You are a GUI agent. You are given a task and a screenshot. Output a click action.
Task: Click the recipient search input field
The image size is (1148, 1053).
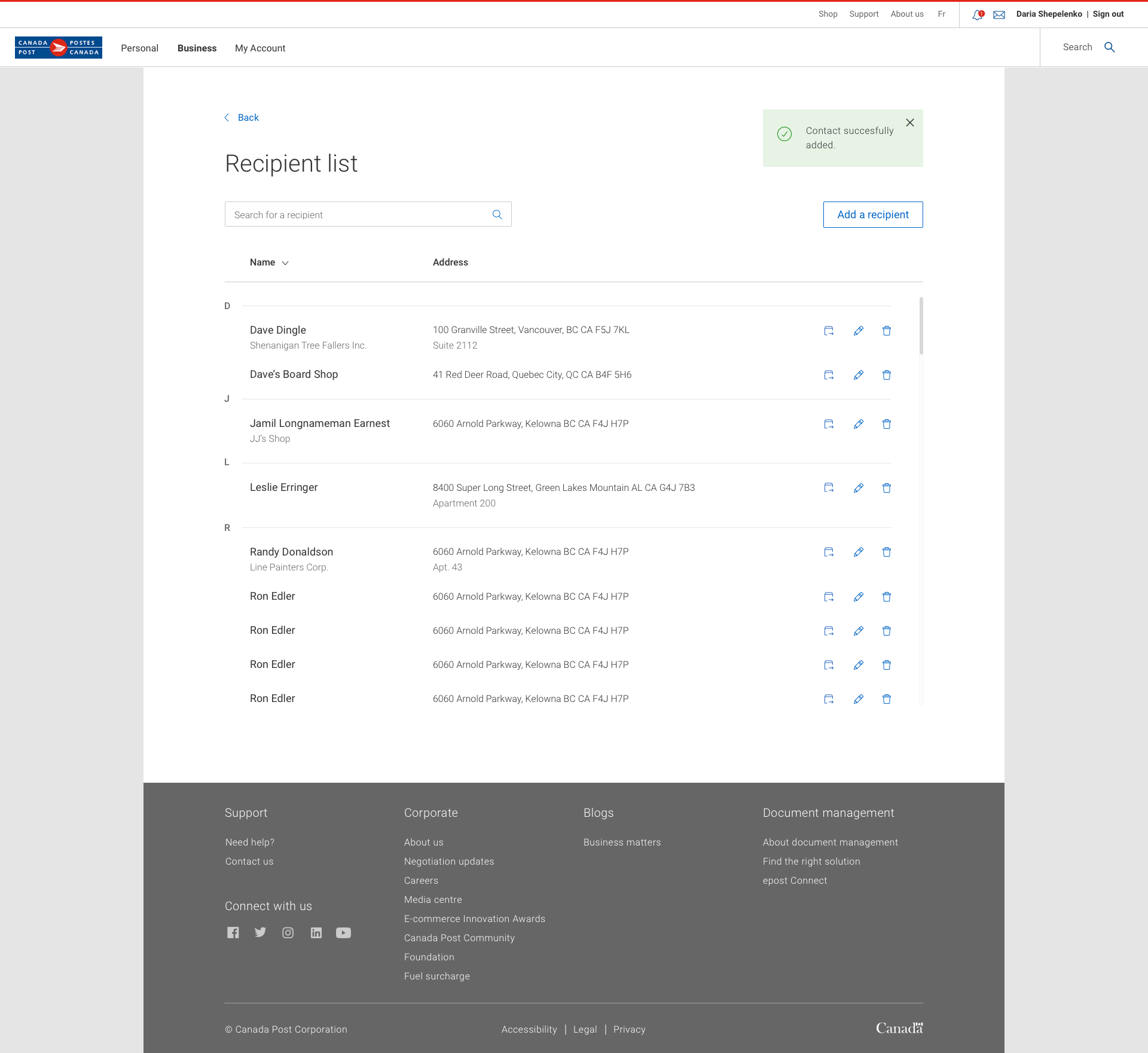pos(359,214)
